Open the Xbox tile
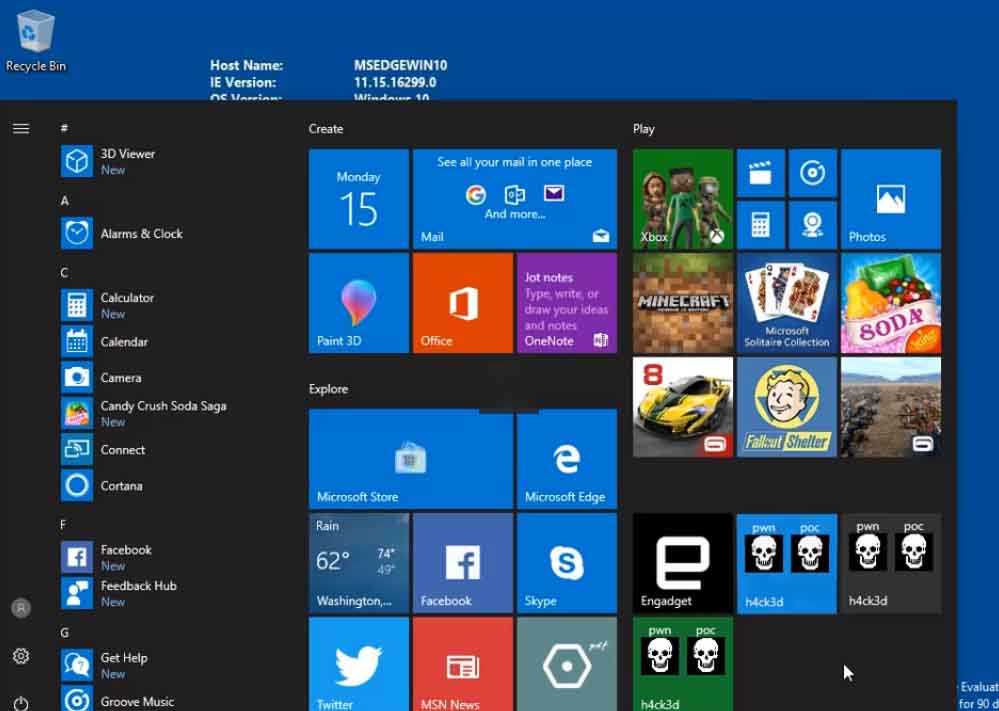This screenshot has height=711, width=999. (x=683, y=199)
